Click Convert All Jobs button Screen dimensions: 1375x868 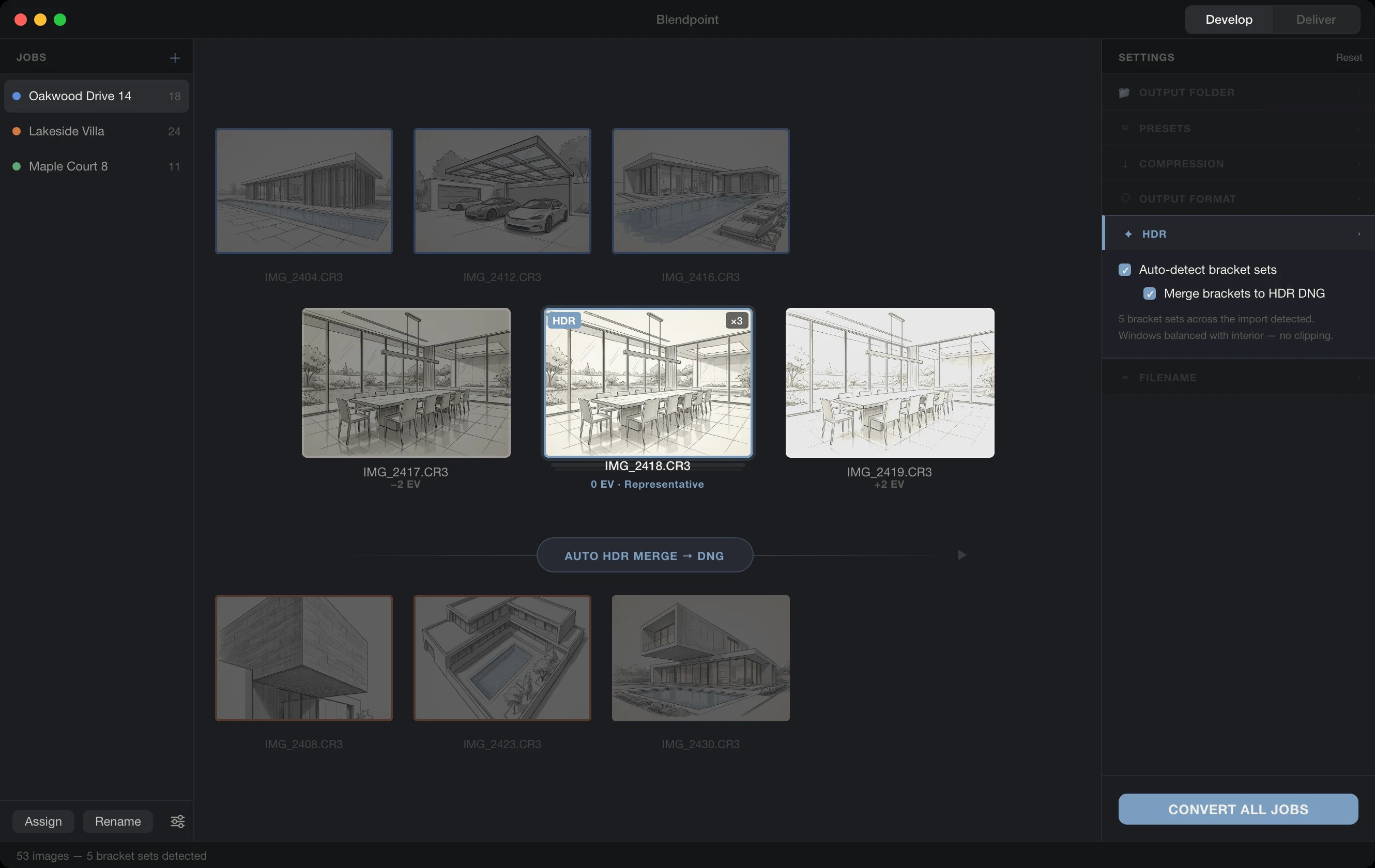[1238, 809]
